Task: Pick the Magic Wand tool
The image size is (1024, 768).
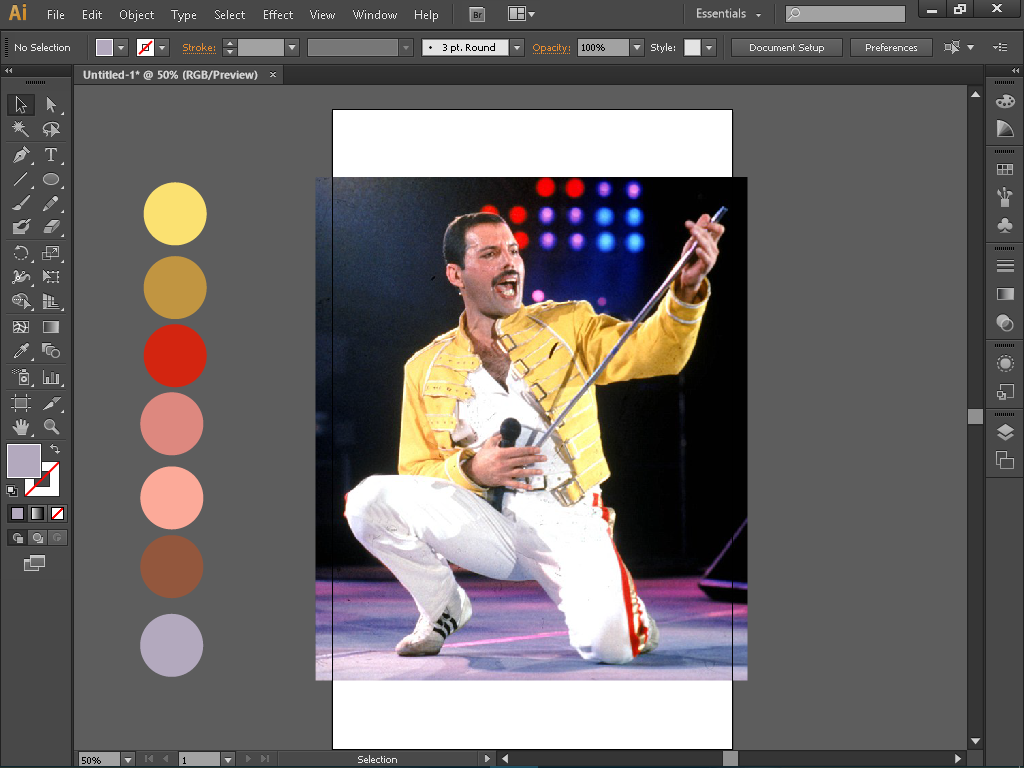Action: 20,130
